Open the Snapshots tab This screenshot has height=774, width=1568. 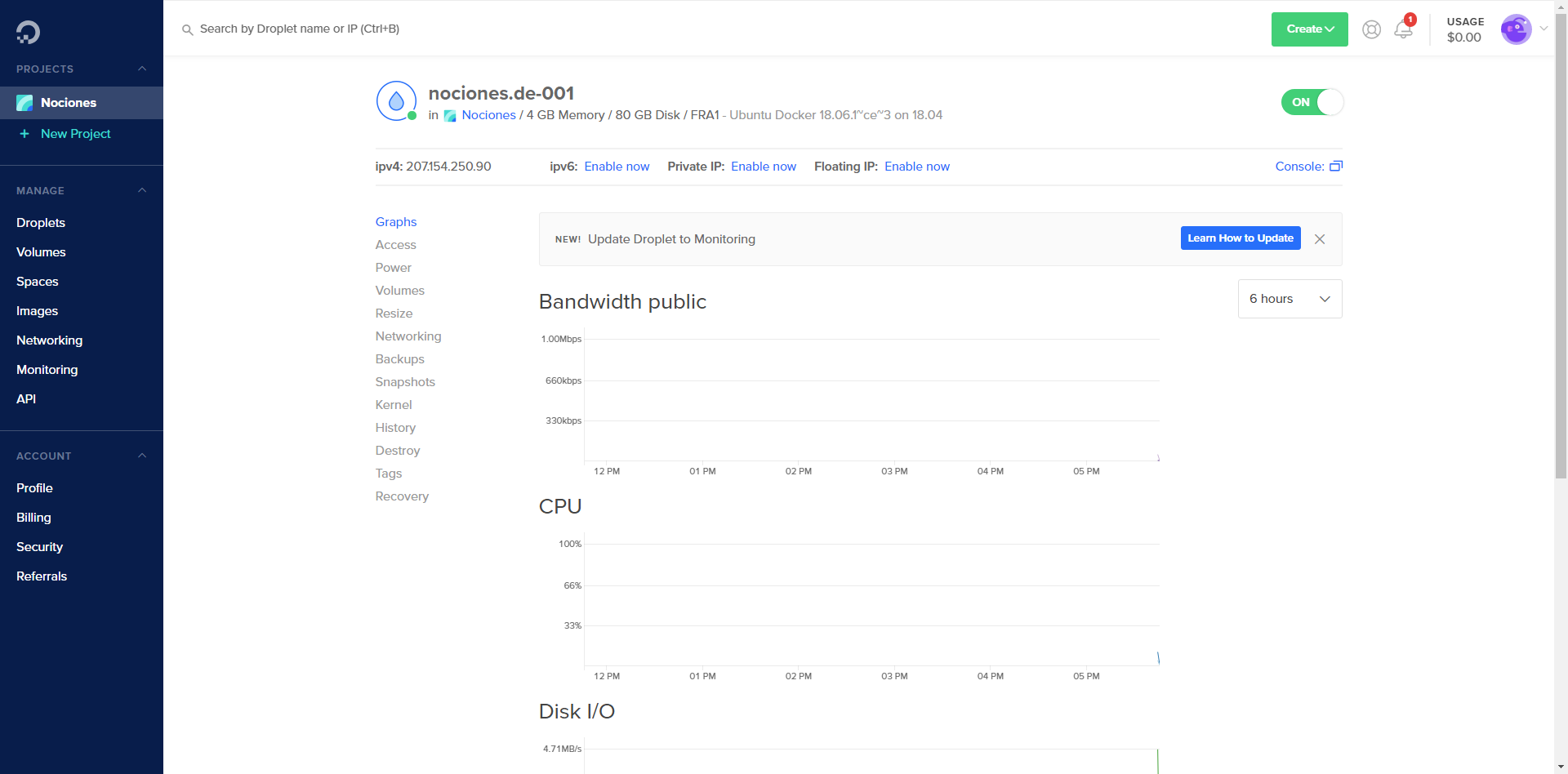405,382
